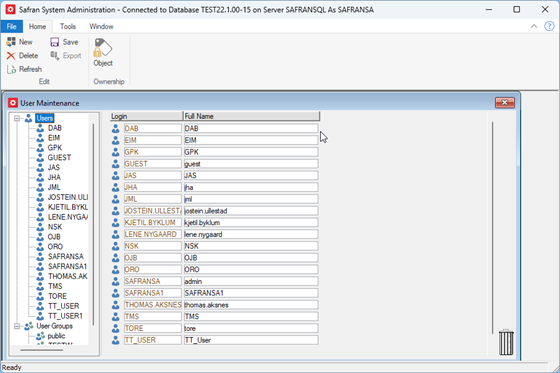Click Safran application icon in title bar
Viewport: 560px width, 373px height.
point(10,10)
